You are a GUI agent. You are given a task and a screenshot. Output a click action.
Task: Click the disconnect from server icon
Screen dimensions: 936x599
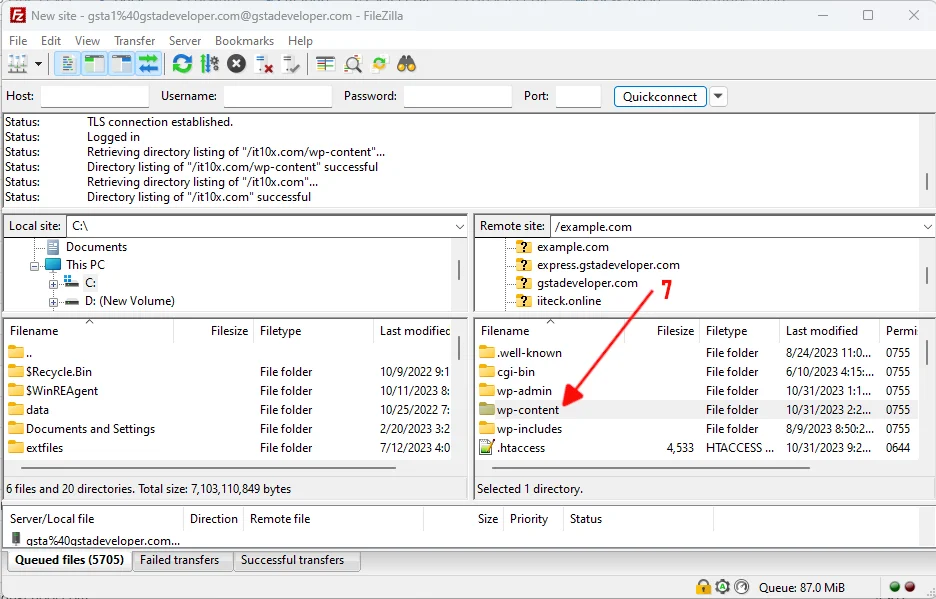pyautogui.click(x=264, y=64)
